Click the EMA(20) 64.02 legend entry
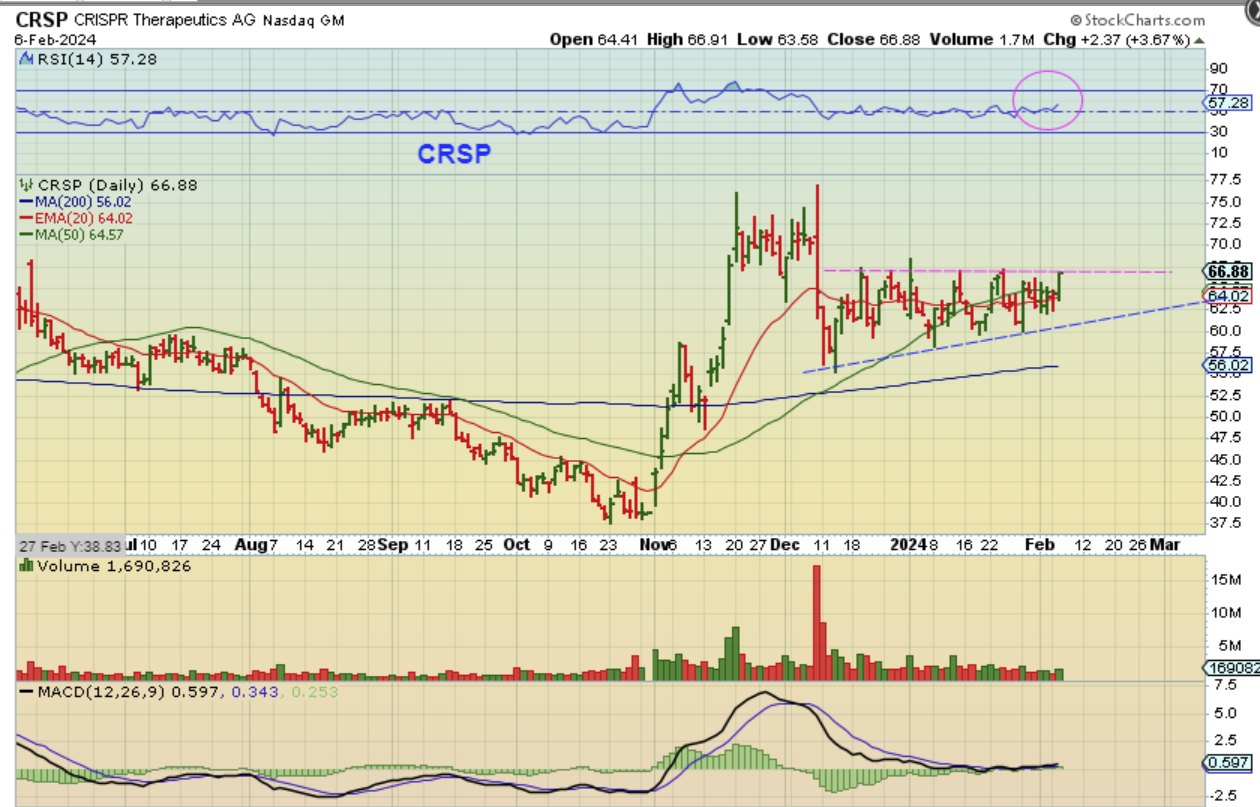 point(77,218)
